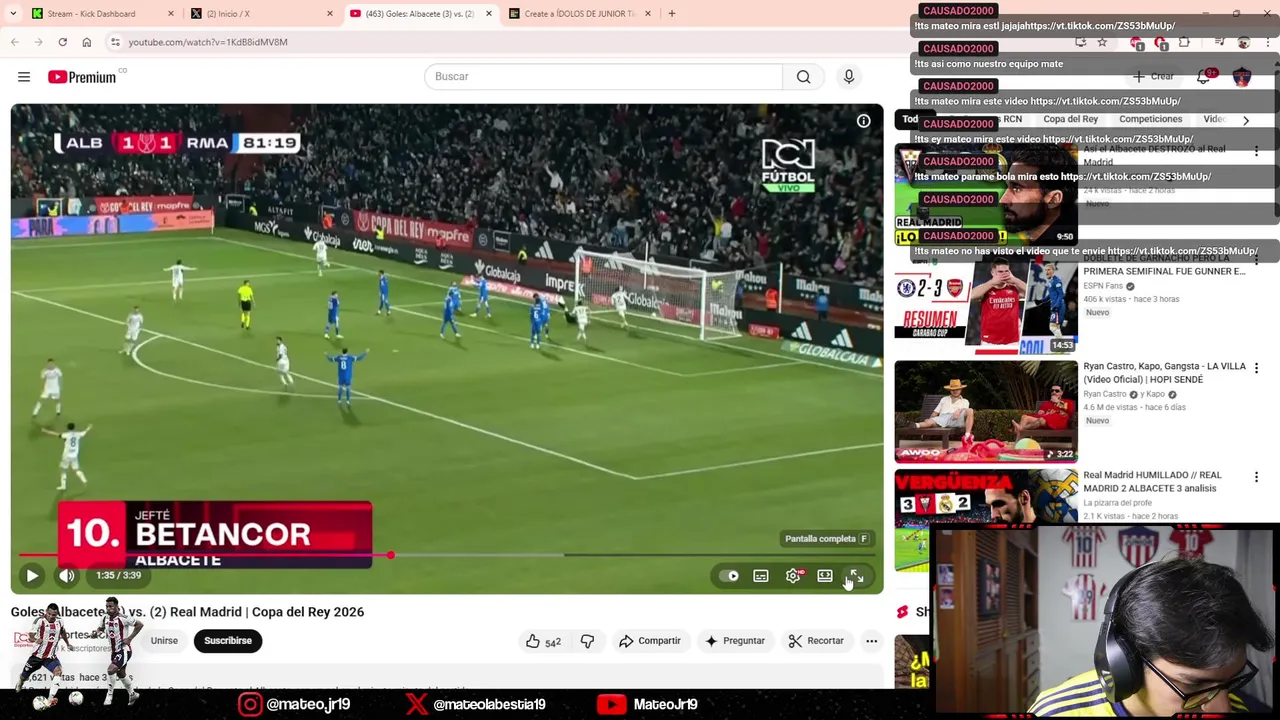The image size is (1280, 720).
Task: Play the paused video
Action: pyautogui.click(x=32, y=575)
